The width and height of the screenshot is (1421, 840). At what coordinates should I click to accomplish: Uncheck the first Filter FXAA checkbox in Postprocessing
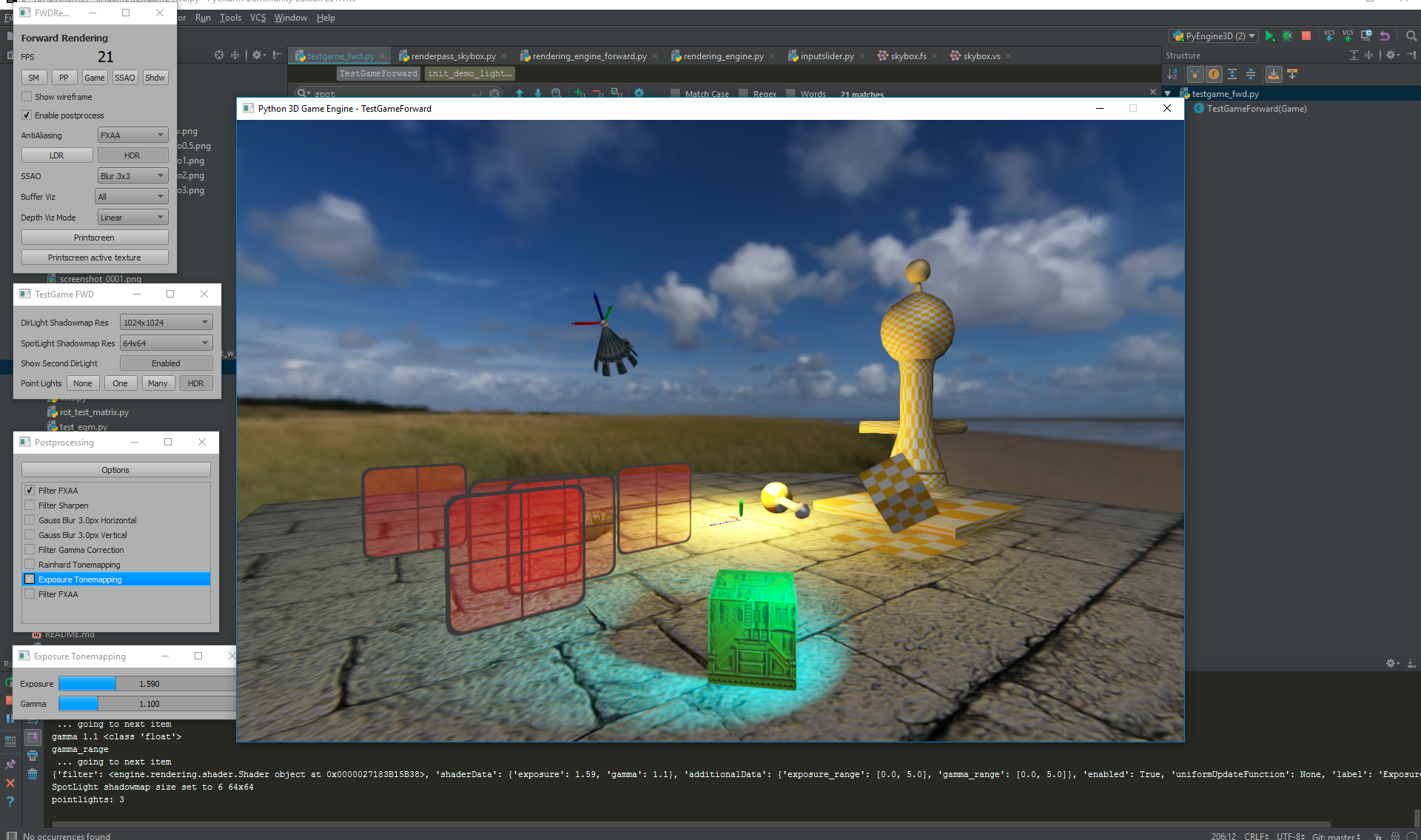coord(30,490)
